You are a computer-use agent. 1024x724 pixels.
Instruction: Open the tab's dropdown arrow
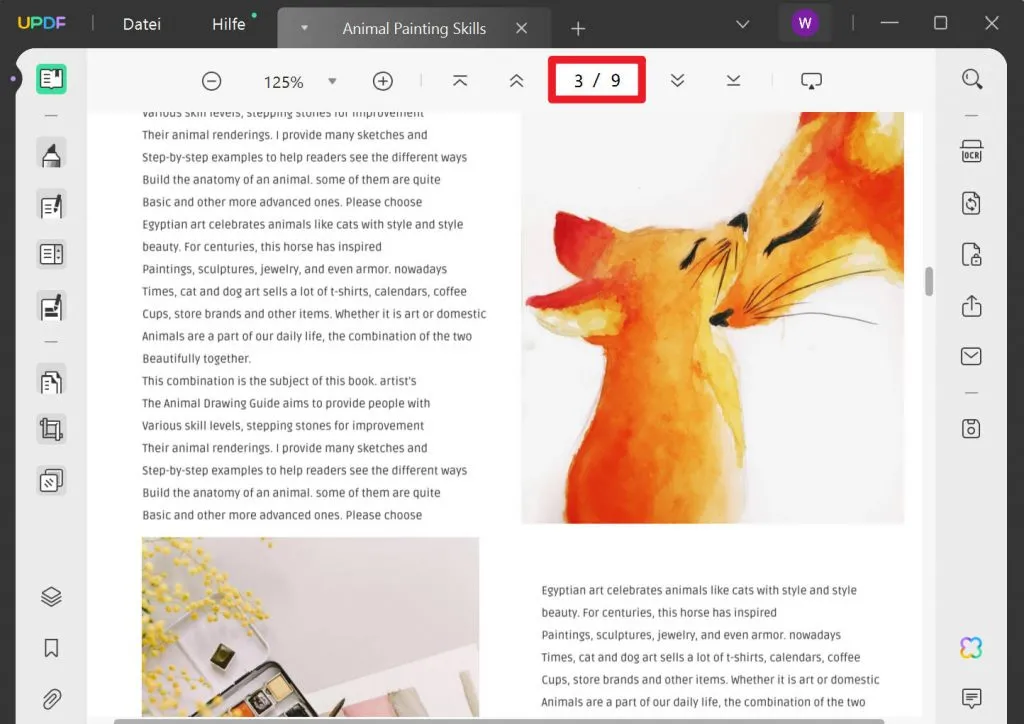pyautogui.click(x=304, y=28)
